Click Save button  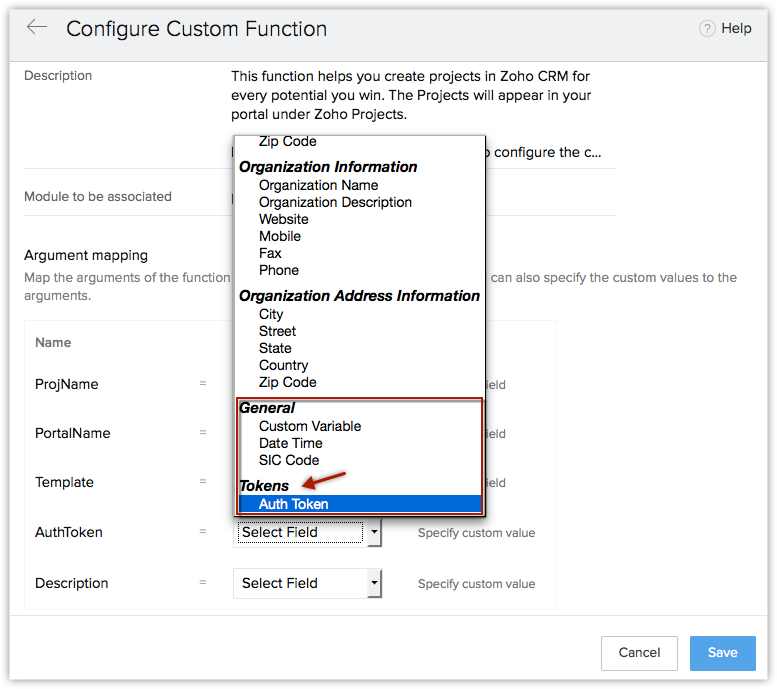[722, 653]
